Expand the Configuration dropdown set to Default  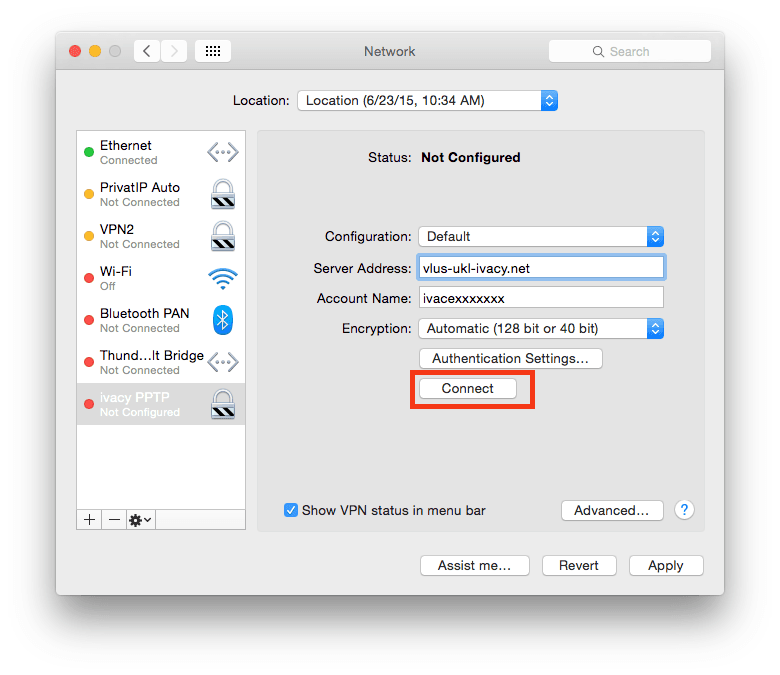(x=540, y=237)
